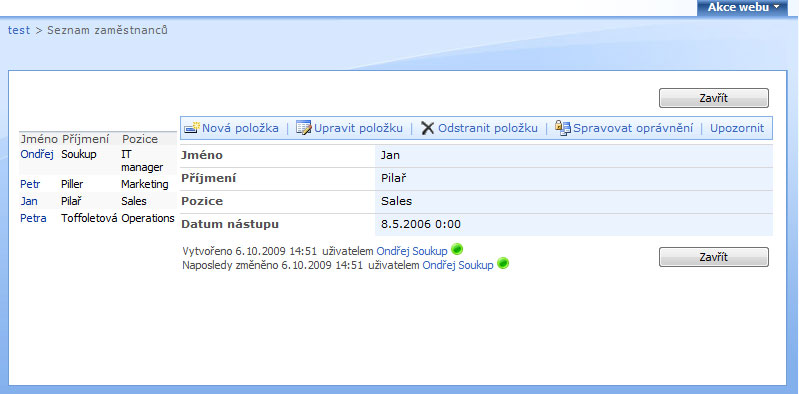Image resolution: width=799 pixels, height=394 pixels.
Task: Click the Příjmení column header in list
Action: point(86,139)
